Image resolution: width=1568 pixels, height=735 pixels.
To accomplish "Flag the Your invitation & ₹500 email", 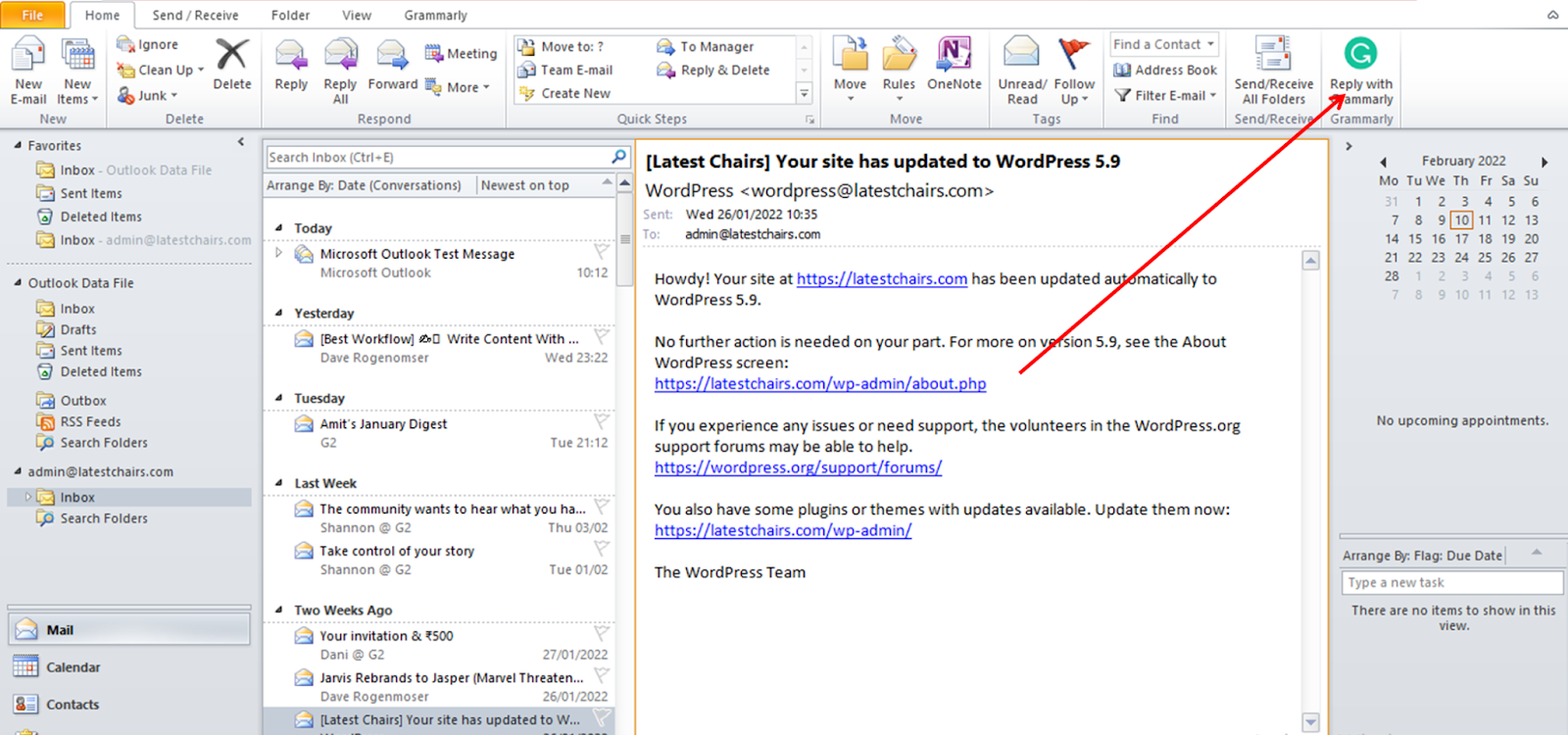I will 602,633.
